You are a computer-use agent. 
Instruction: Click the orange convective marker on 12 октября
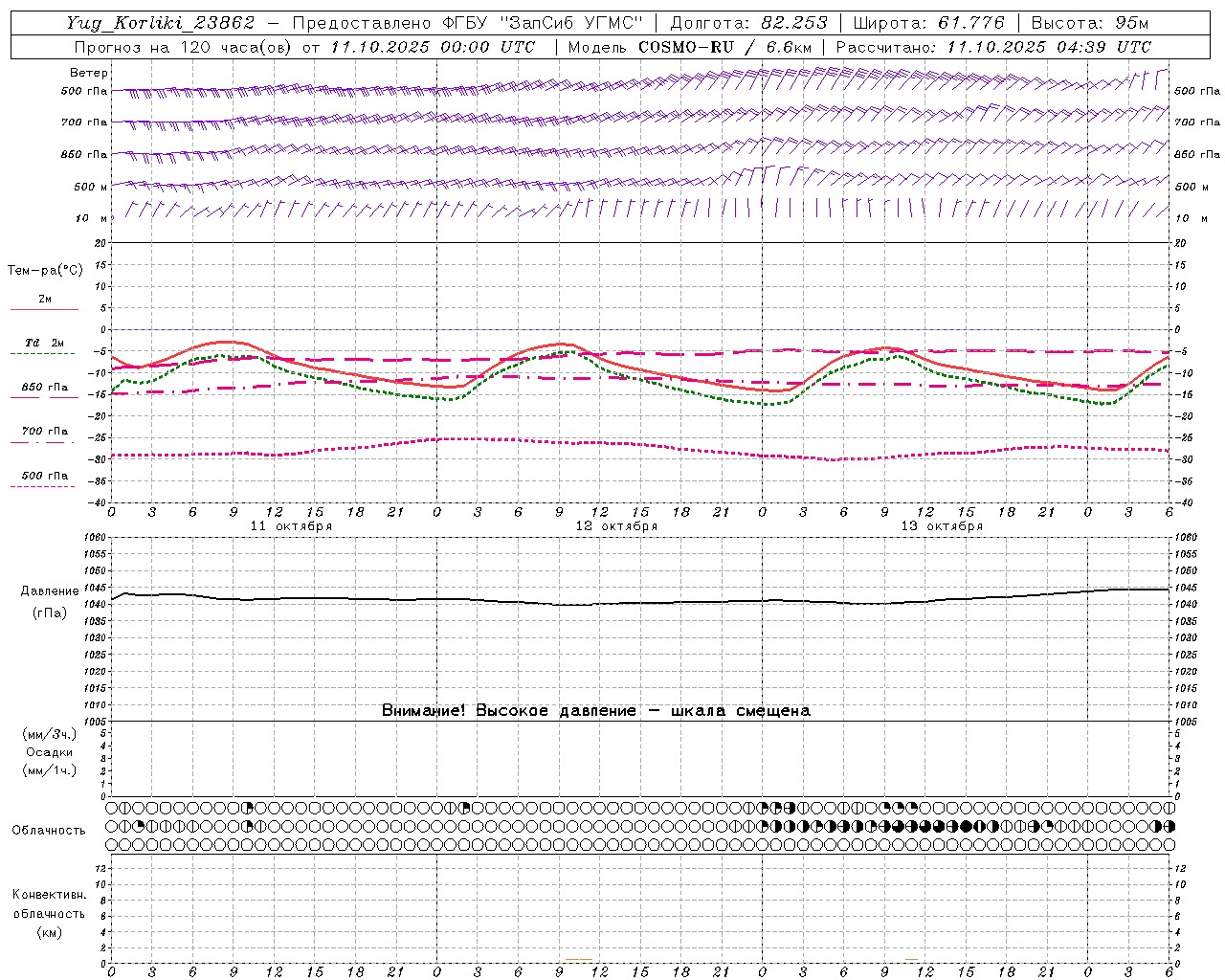pos(579,959)
